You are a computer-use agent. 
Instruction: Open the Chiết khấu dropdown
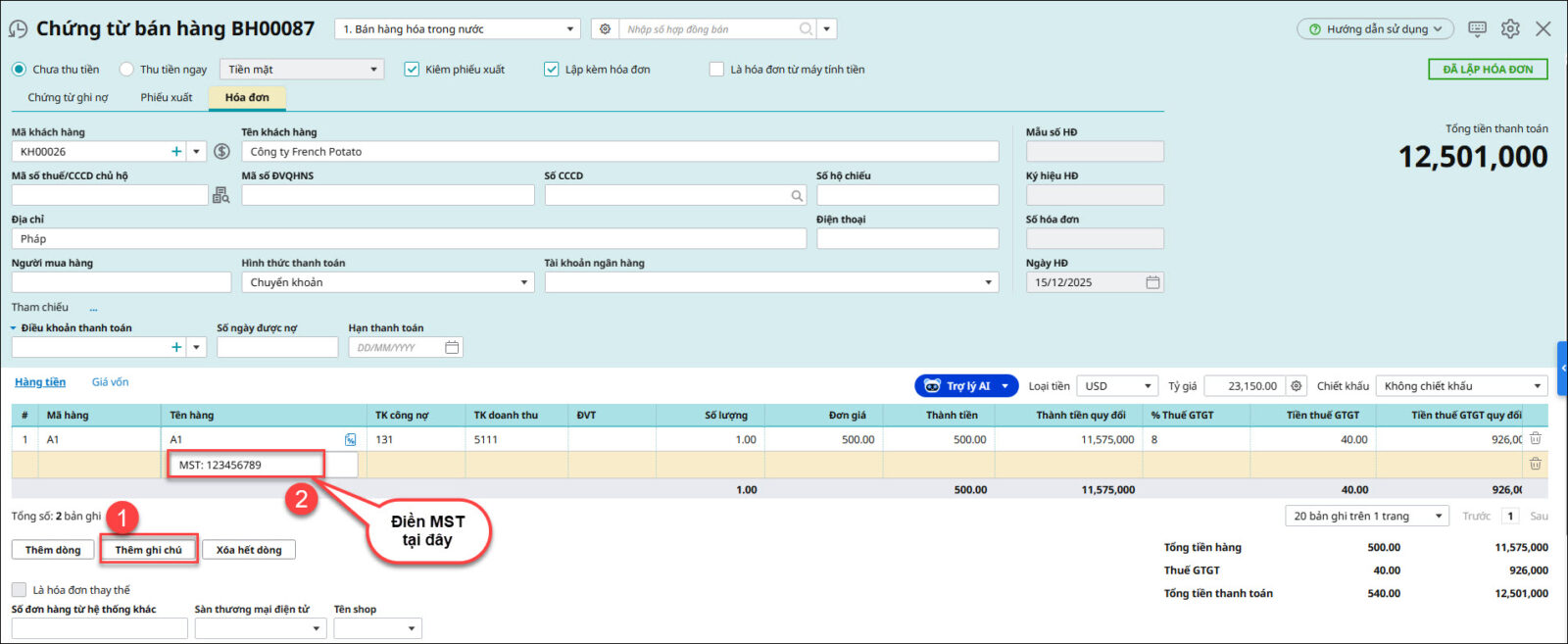1537,386
